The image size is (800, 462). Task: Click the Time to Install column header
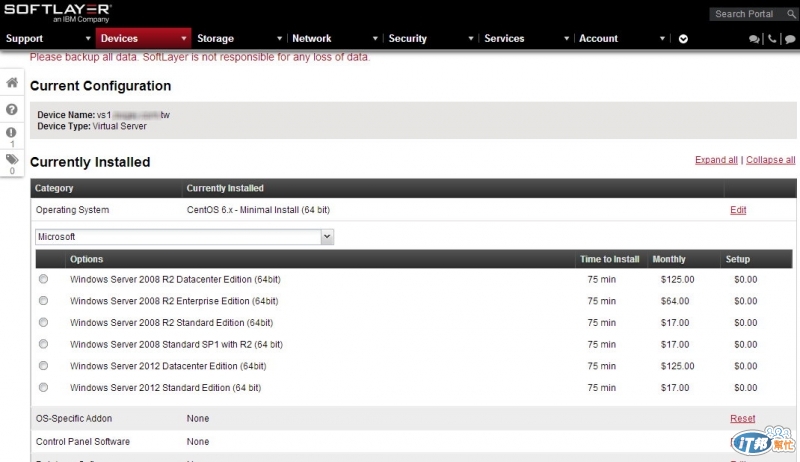(x=610, y=259)
